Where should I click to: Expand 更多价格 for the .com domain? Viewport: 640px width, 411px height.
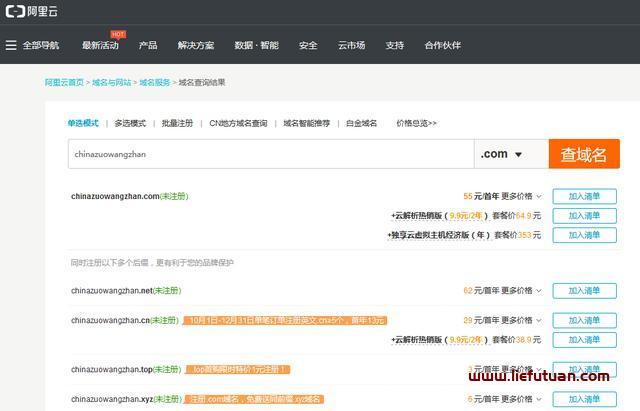pos(522,196)
